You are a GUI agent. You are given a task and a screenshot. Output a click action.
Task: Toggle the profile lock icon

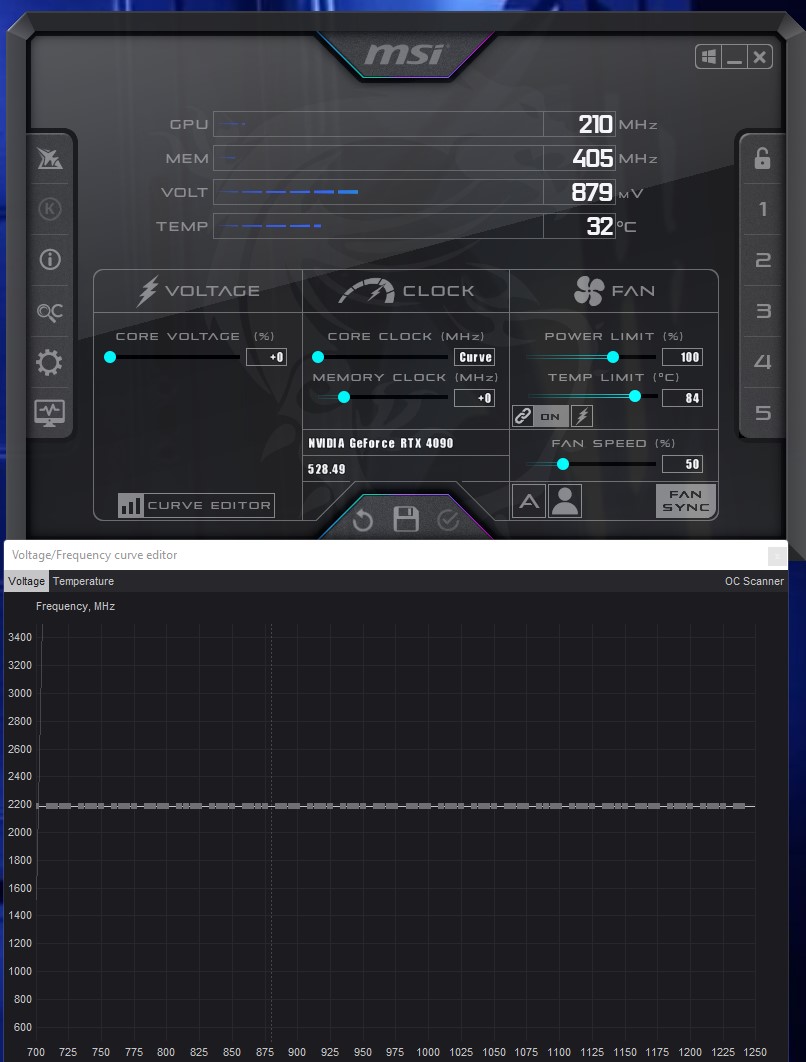point(763,158)
